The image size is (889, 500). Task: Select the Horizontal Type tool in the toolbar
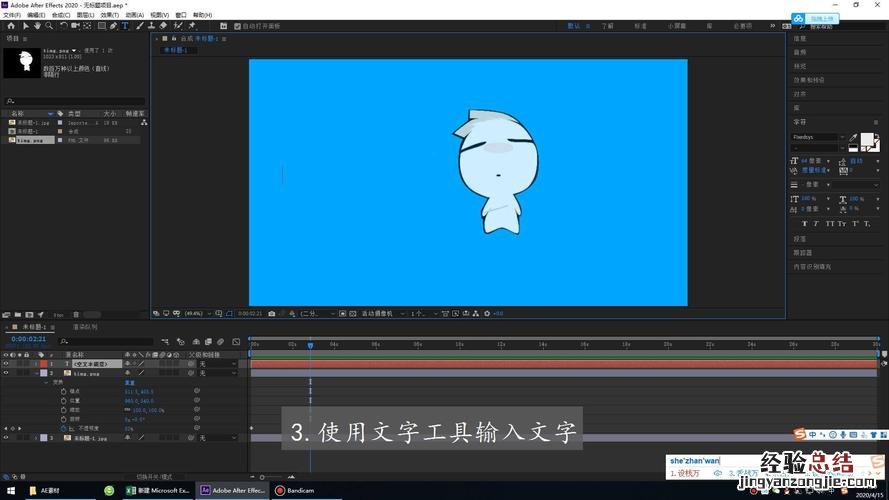pyautogui.click(x=126, y=26)
